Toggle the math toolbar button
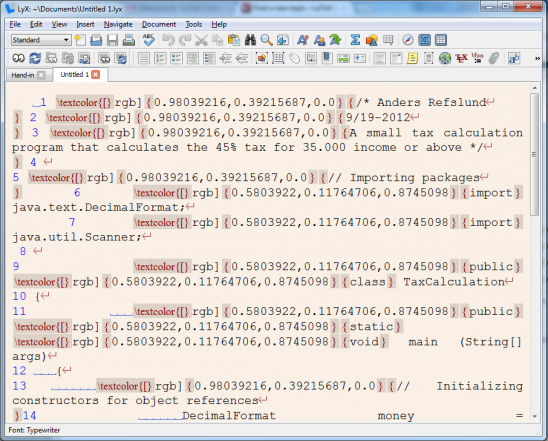The image size is (548, 441). pos(425,40)
